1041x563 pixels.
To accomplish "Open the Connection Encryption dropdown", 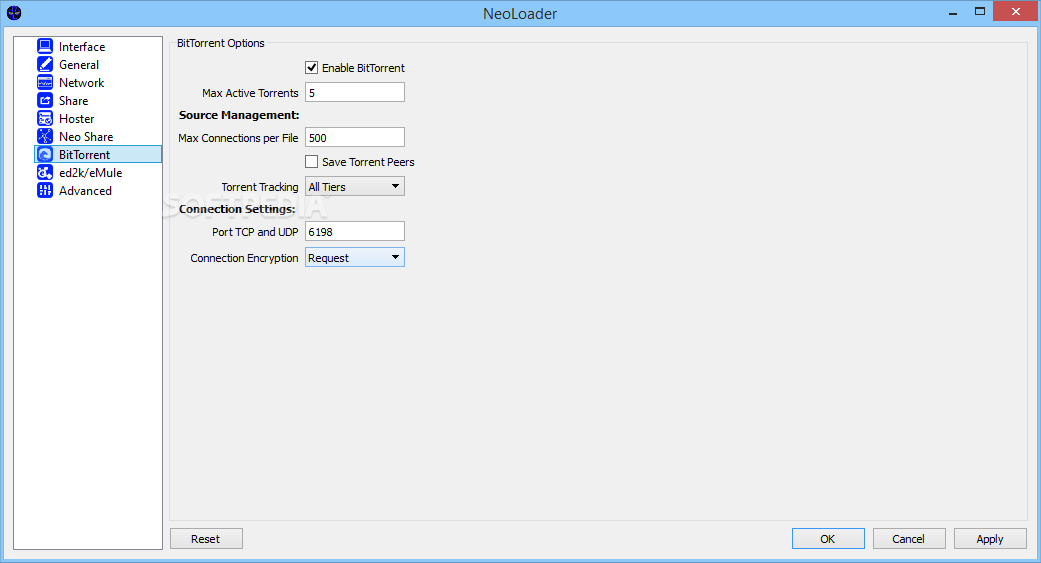I will pos(355,258).
